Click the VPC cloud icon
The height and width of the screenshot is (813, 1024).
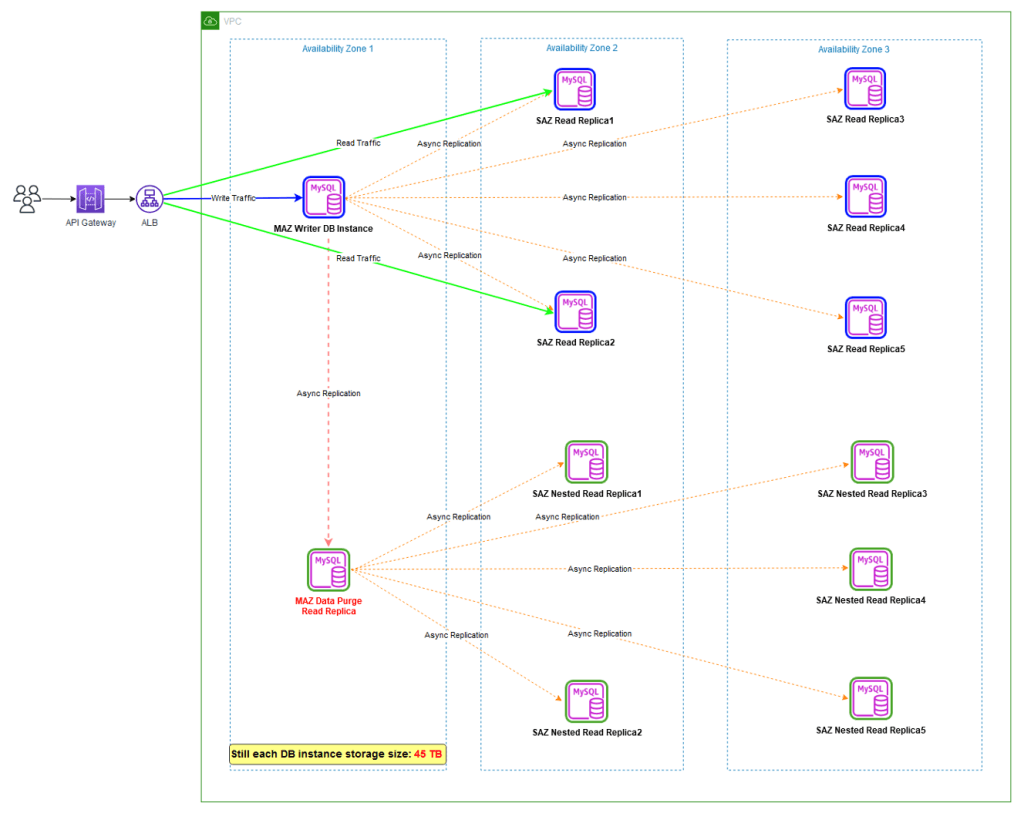pos(210,21)
